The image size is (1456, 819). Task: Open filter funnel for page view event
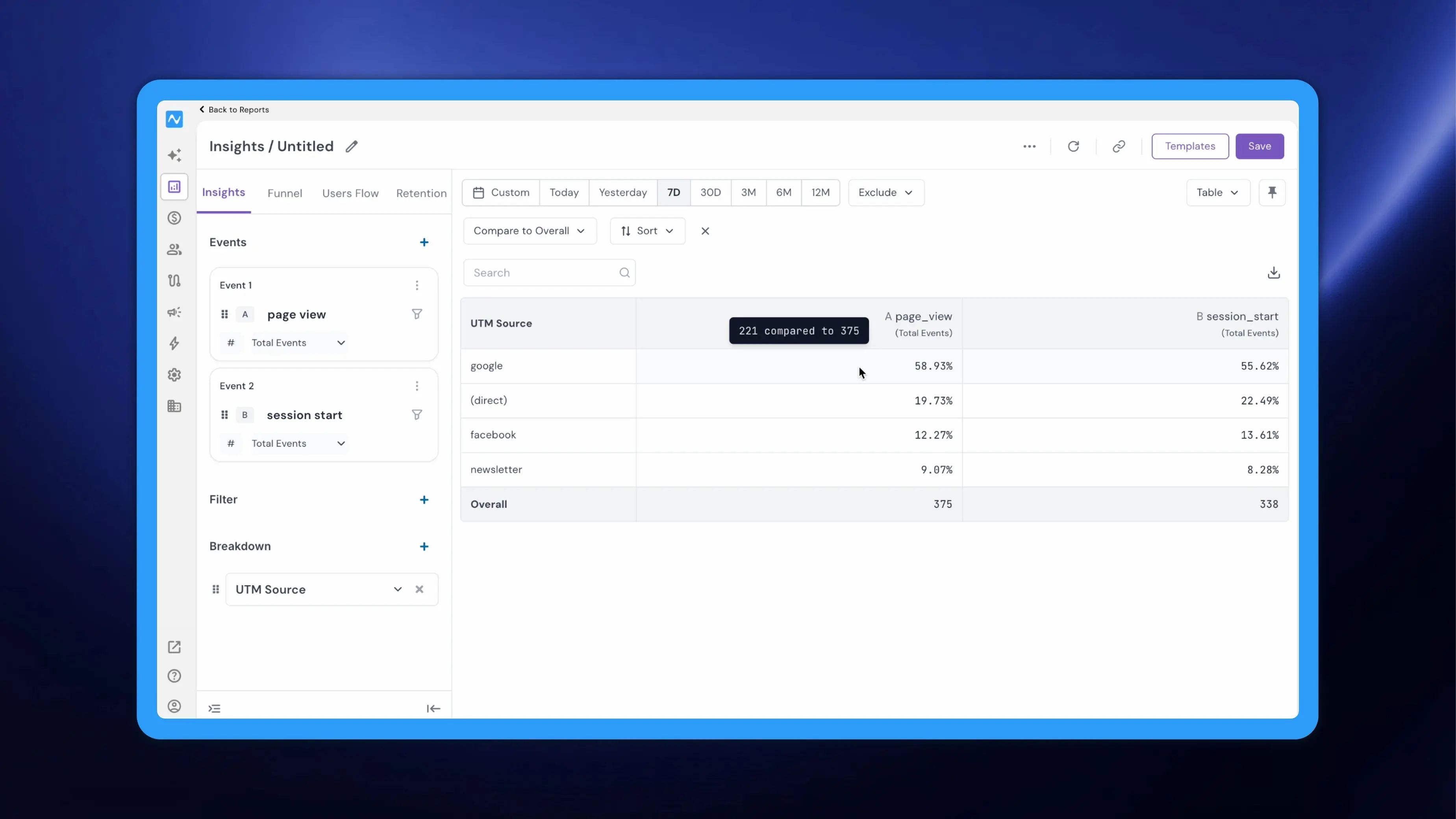tap(417, 314)
